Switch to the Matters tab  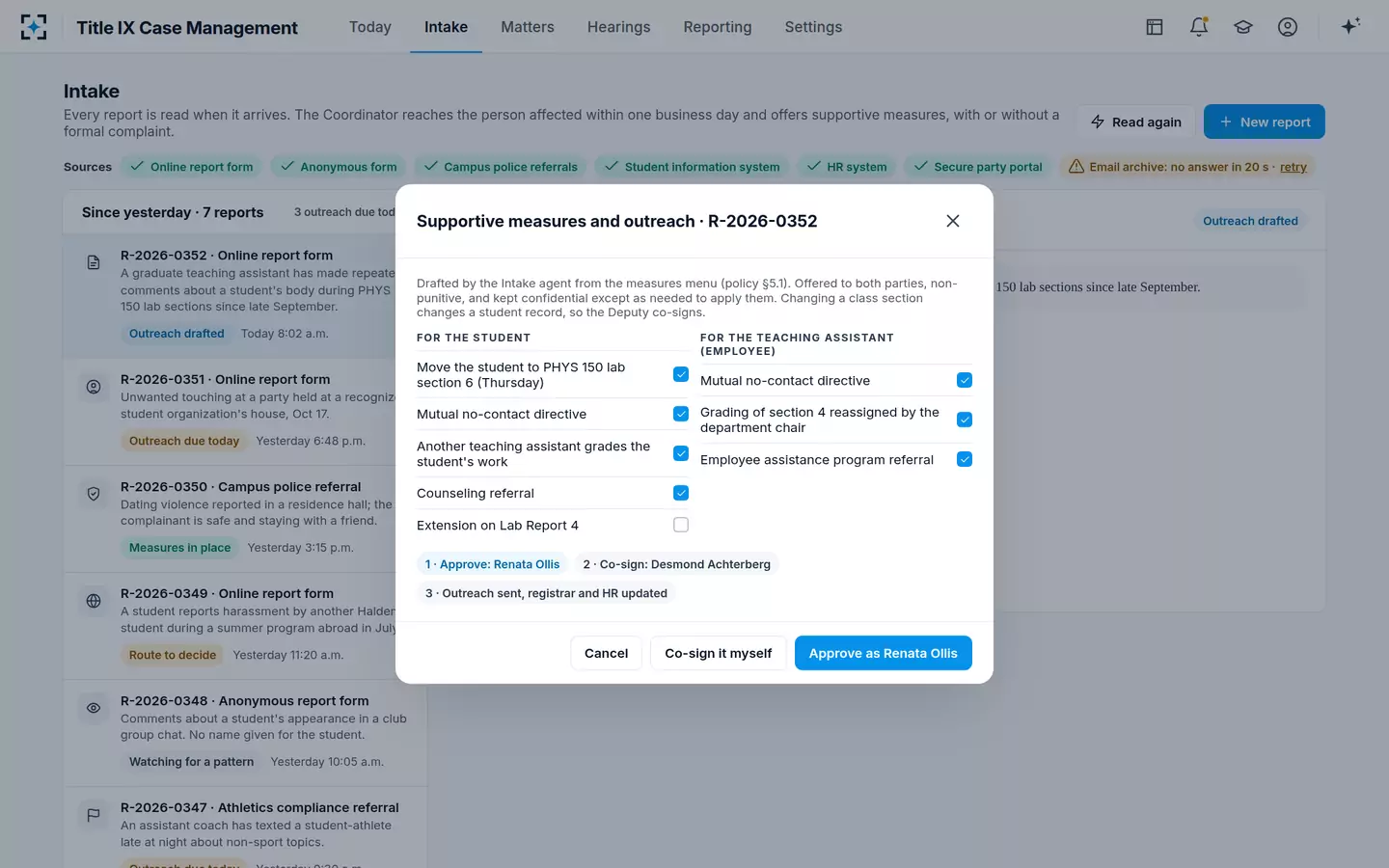point(528,27)
